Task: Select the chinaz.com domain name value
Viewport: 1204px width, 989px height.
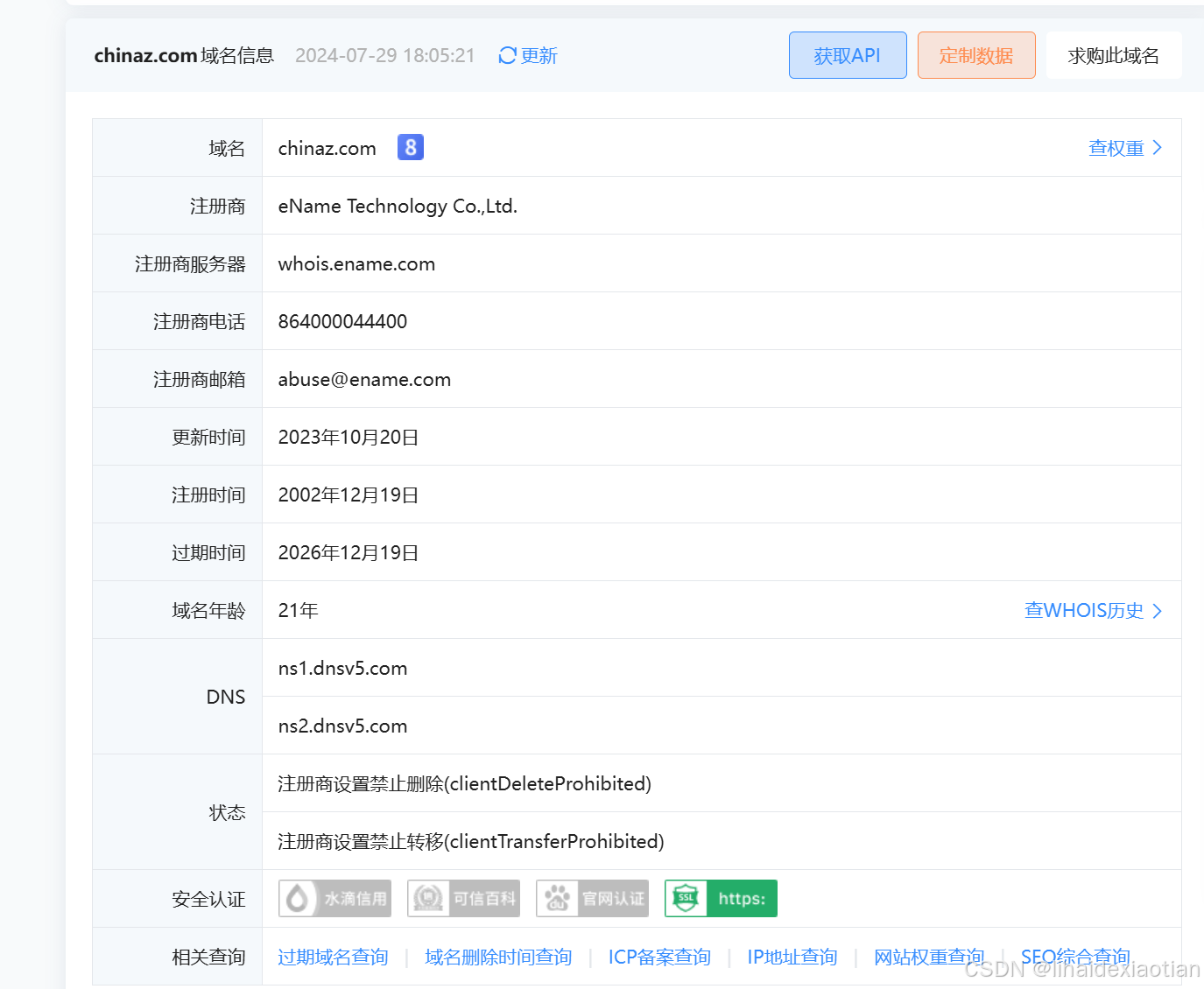Action: pyautogui.click(x=327, y=148)
